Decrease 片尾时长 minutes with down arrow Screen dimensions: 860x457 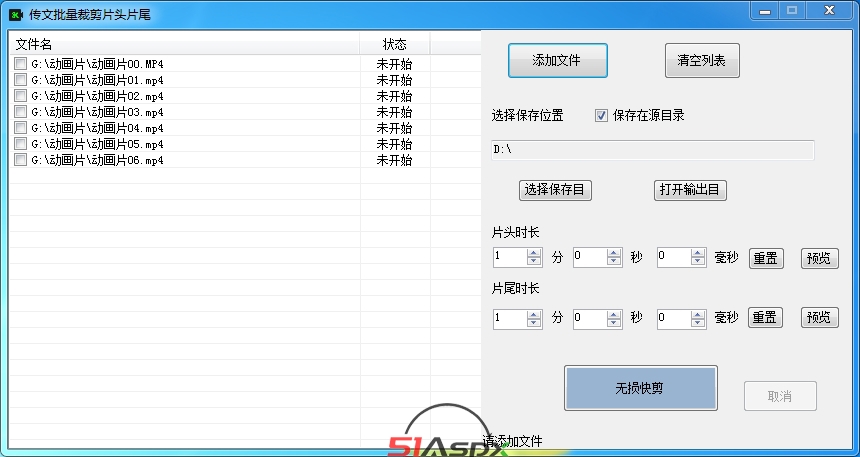534,323
